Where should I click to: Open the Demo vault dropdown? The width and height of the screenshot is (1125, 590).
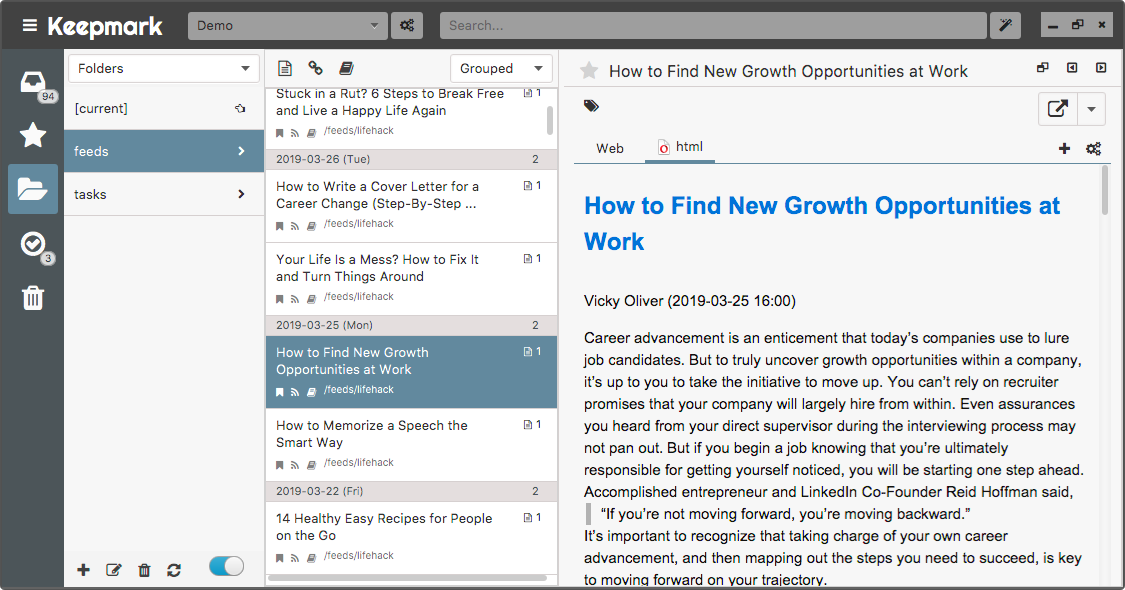[288, 26]
